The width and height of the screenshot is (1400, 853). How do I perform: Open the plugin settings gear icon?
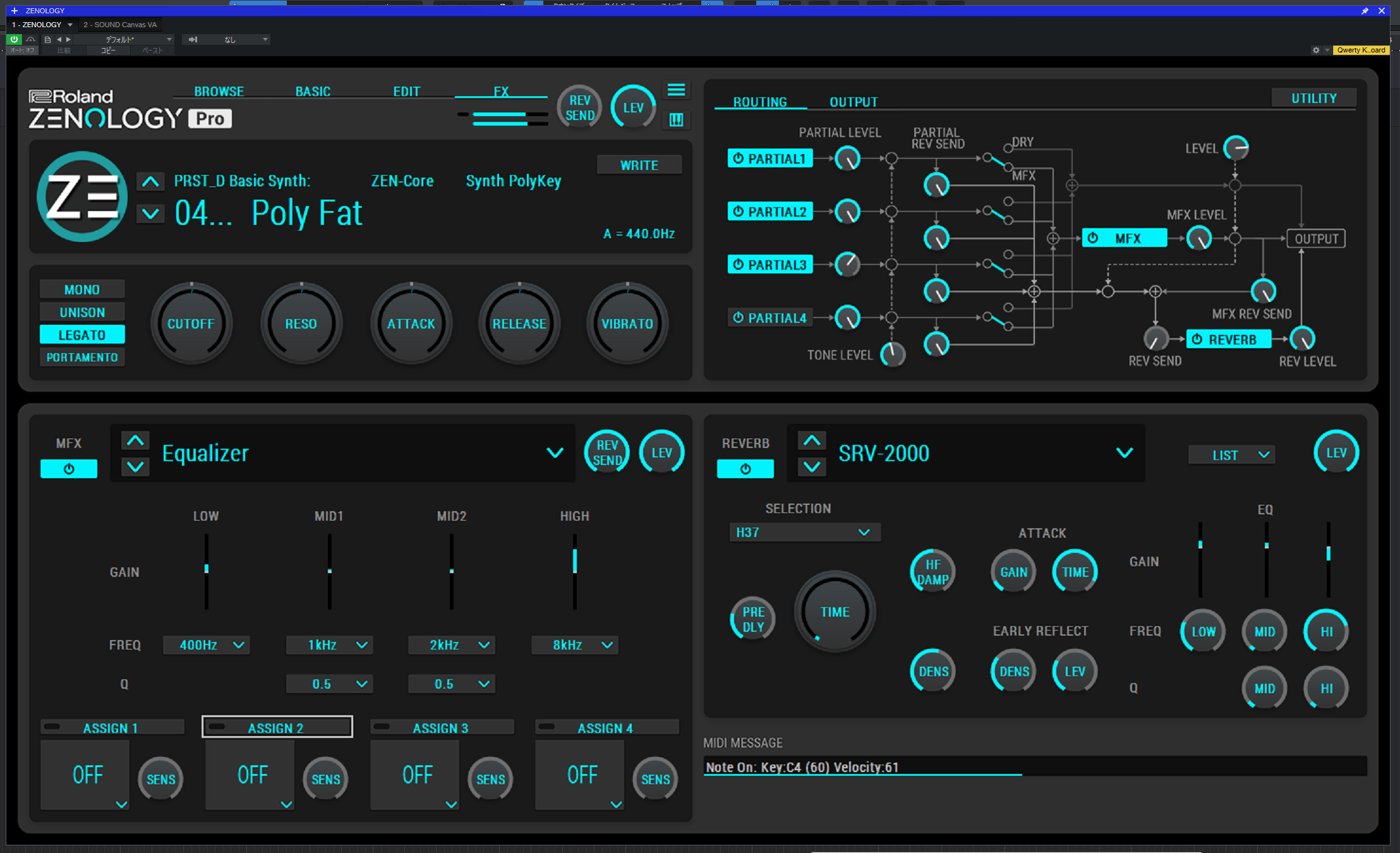(x=1316, y=50)
